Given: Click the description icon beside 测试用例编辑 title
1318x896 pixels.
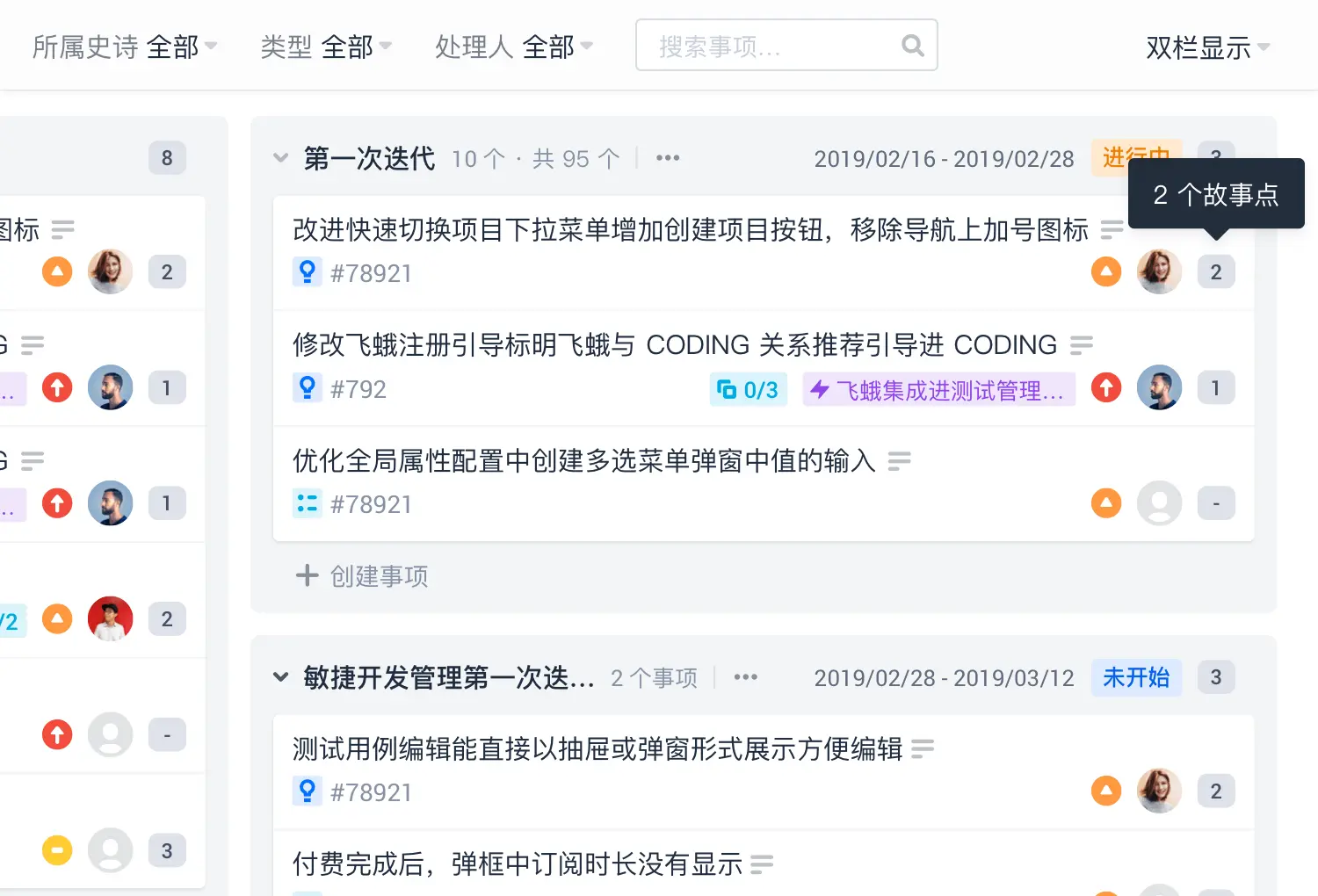Looking at the screenshot, I should [923, 748].
